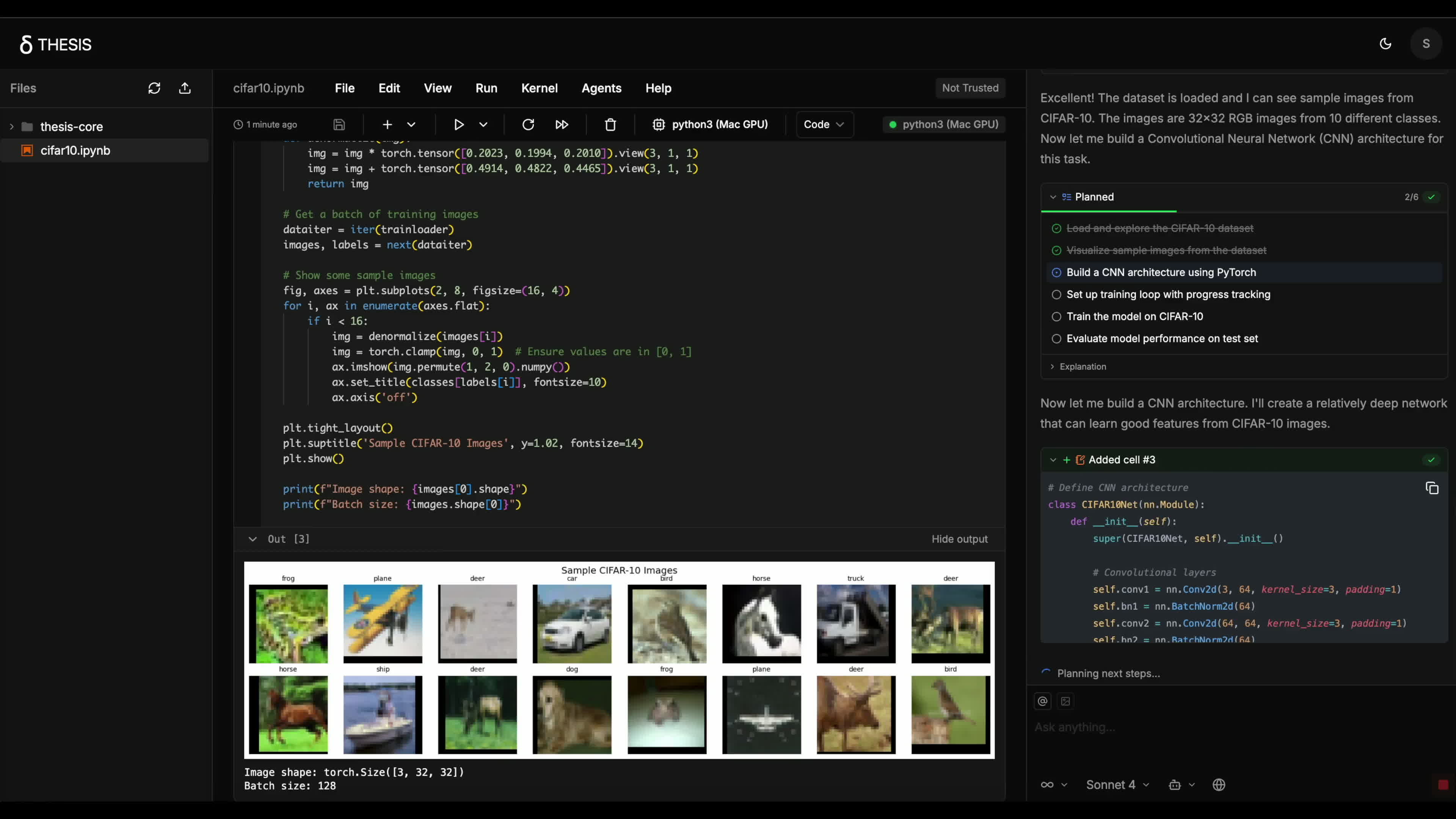Mark Evaluate model performance task circle
This screenshot has height=819, width=1456.
1056,339
